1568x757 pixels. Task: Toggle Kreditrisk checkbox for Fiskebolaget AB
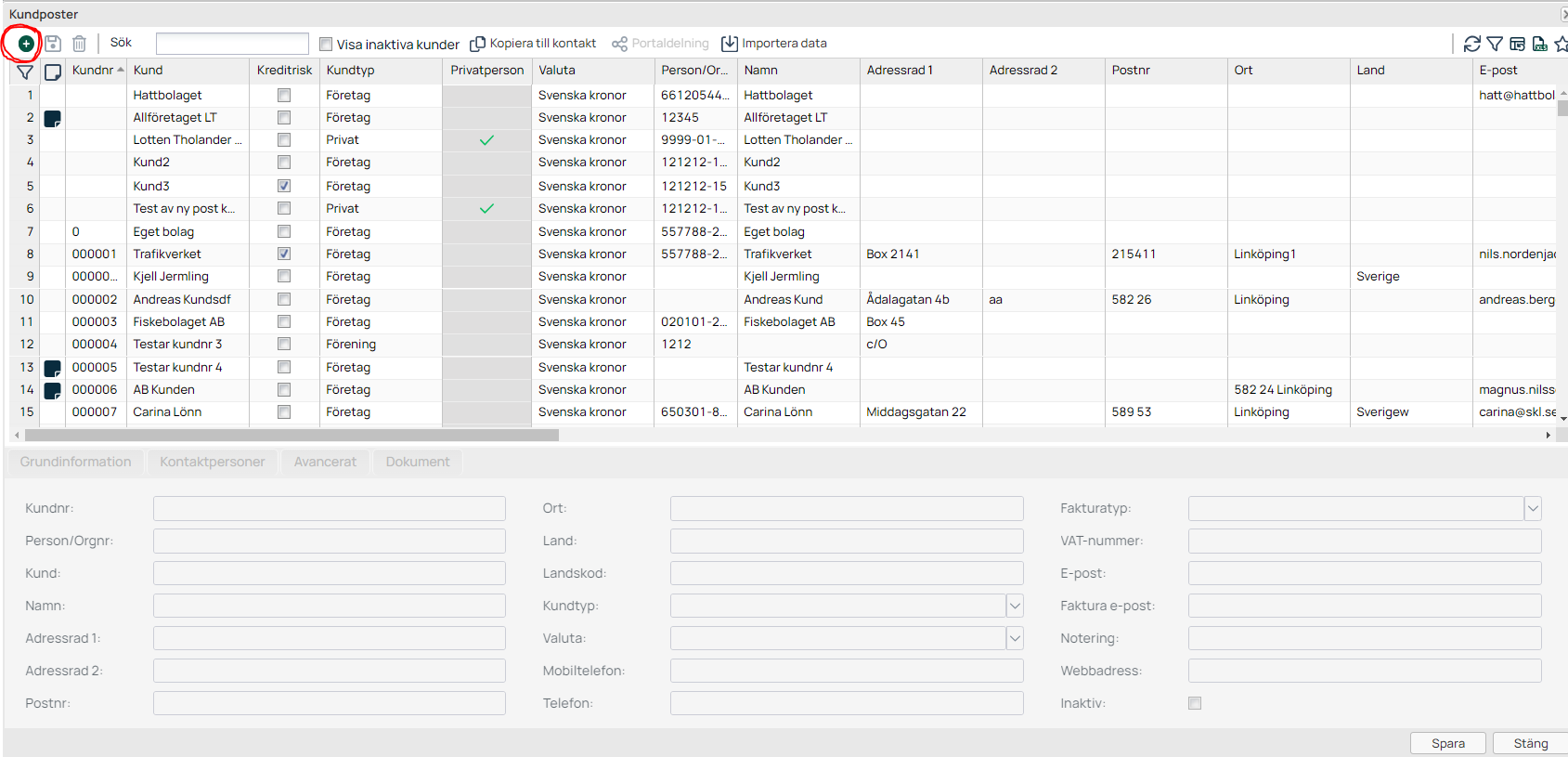point(284,321)
